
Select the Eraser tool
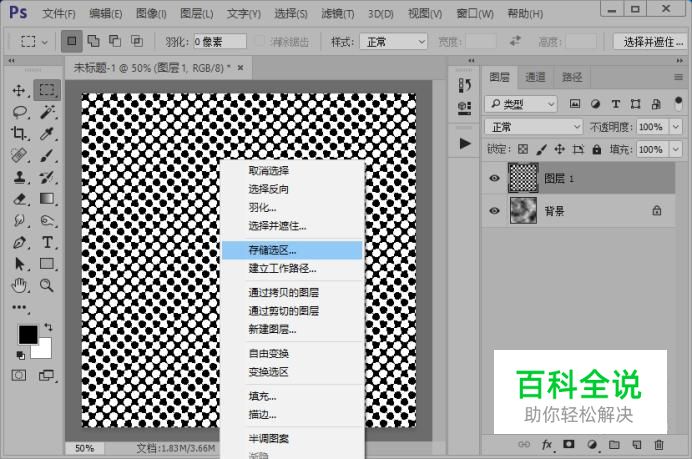(x=19, y=199)
